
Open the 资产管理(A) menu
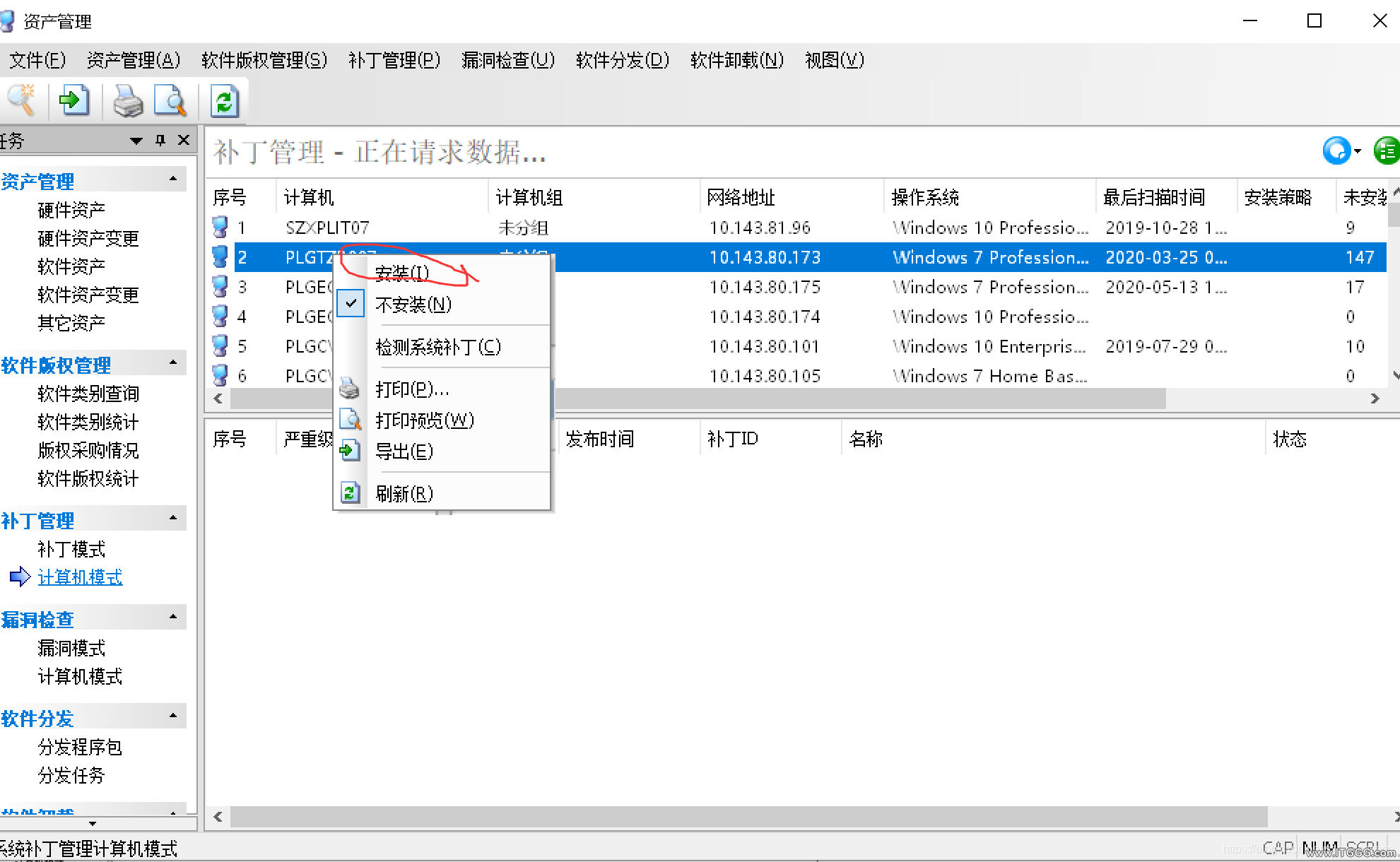click(x=134, y=60)
